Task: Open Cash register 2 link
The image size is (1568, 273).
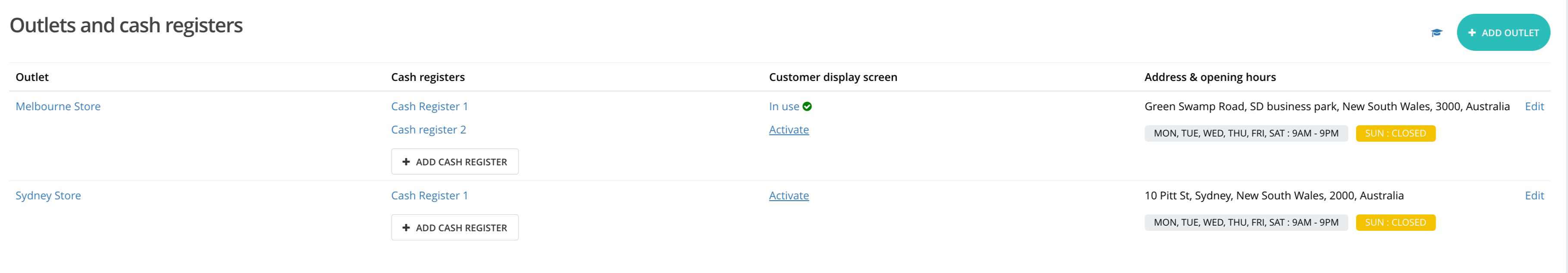Action: [x=428, y=130]
